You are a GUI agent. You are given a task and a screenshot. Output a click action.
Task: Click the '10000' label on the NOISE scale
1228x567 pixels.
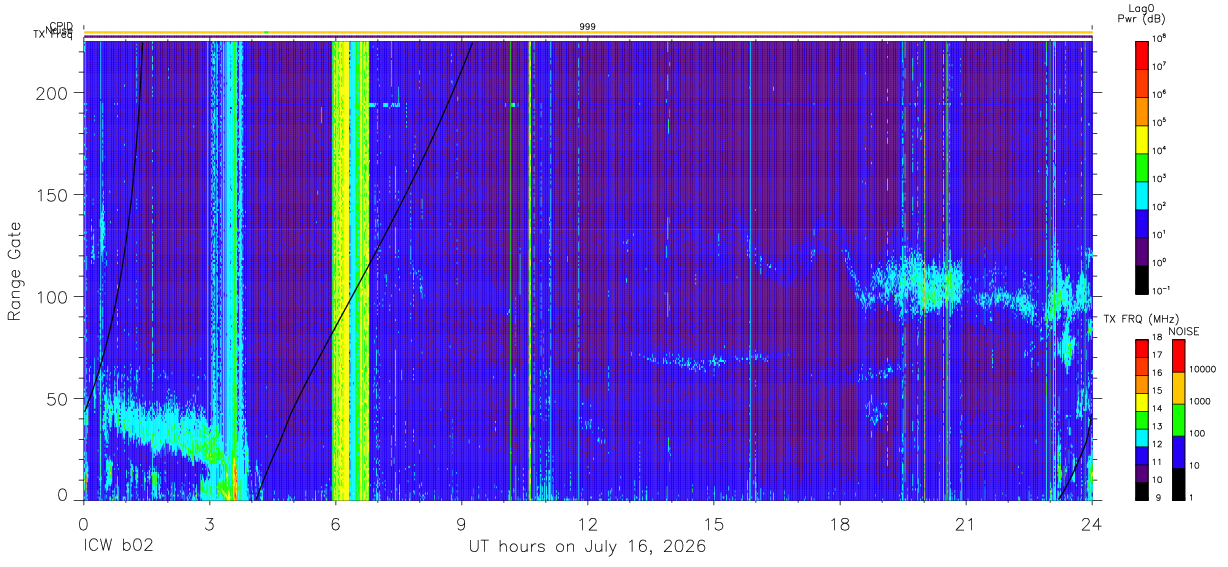point(1203,369)
